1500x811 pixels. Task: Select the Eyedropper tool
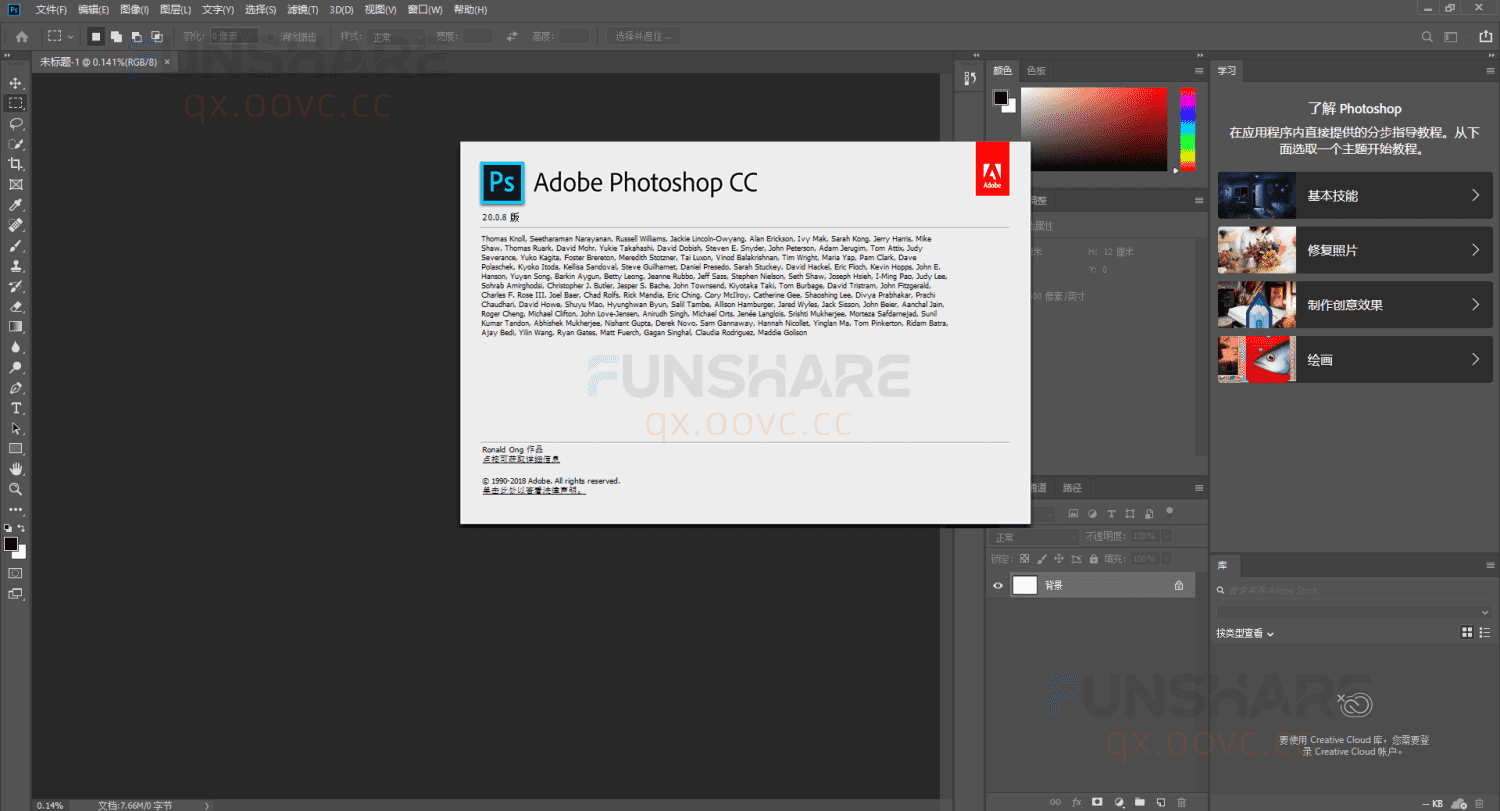[16, 205]
